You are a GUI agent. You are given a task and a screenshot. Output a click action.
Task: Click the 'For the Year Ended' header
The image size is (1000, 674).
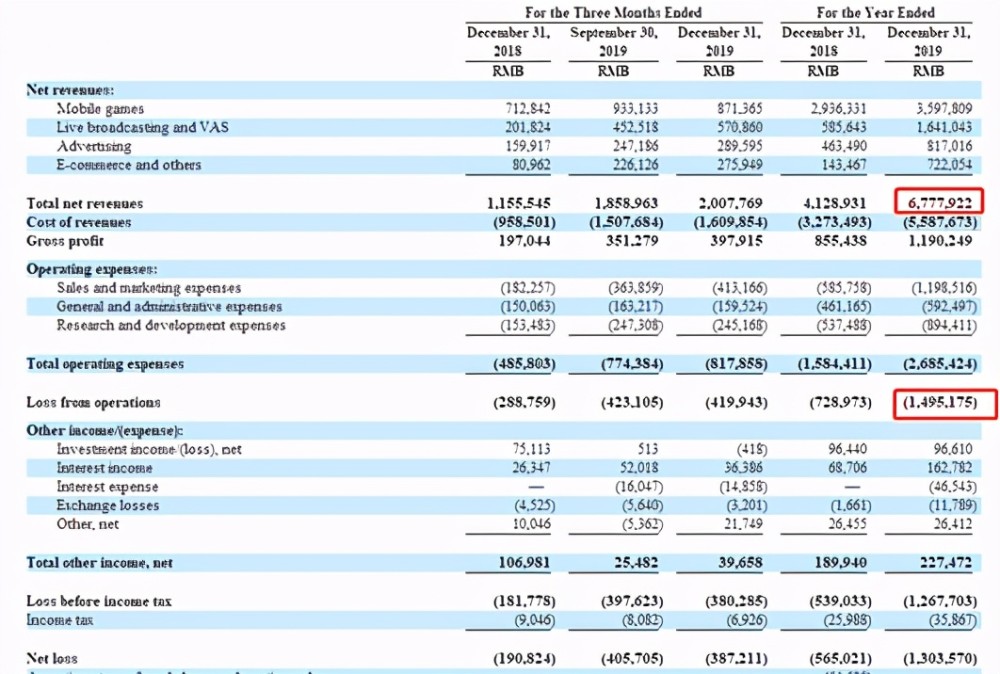[876, 13]
